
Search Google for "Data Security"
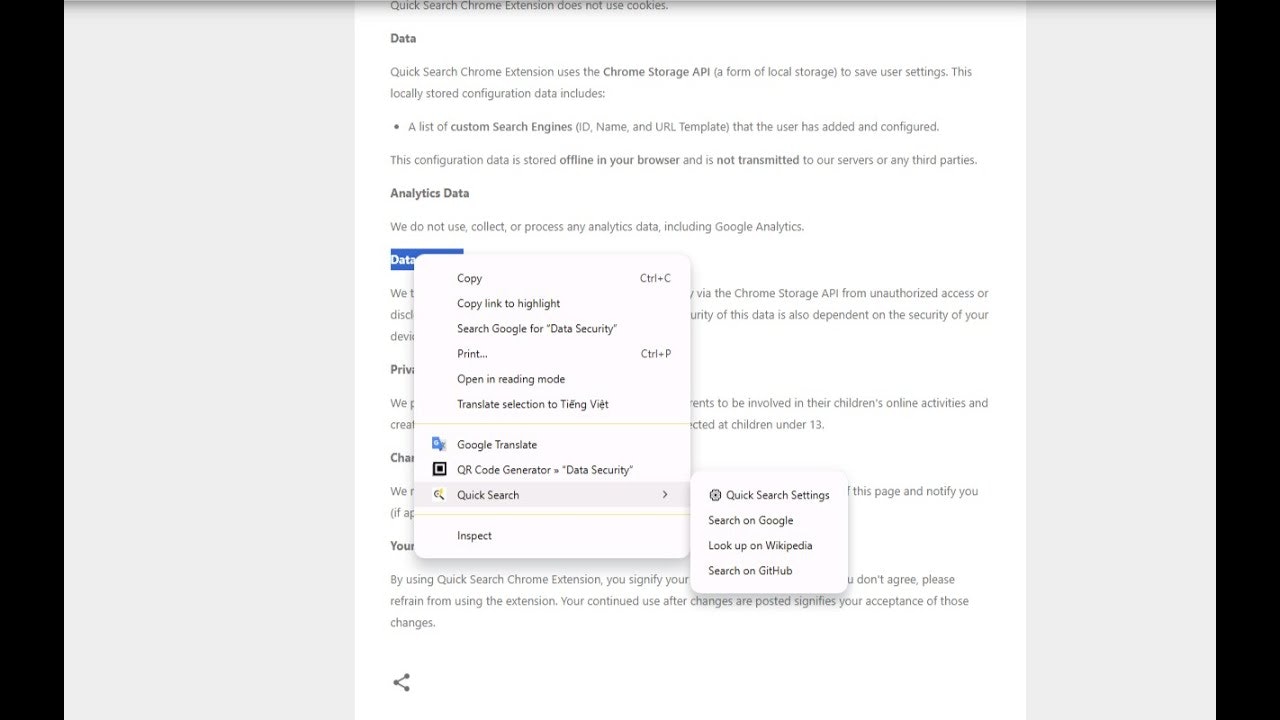point(552,328)
